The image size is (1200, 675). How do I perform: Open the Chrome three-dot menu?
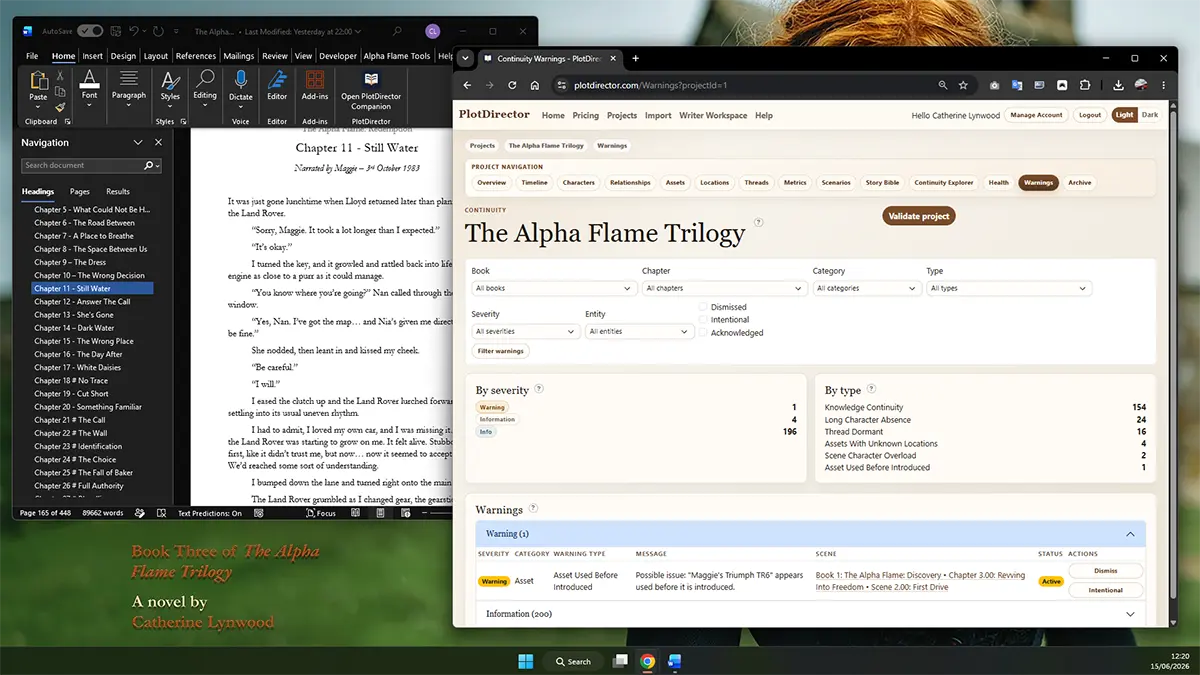(x=1162, y=86)
